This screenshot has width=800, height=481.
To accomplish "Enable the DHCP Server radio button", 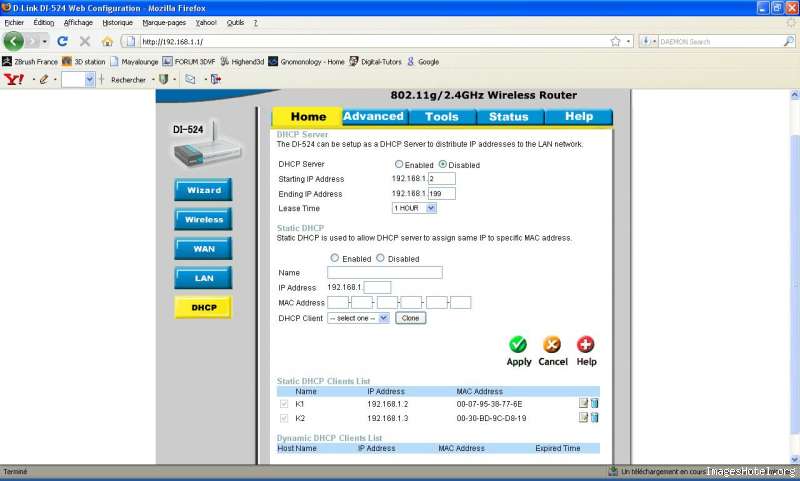I will tap(399, 164).
